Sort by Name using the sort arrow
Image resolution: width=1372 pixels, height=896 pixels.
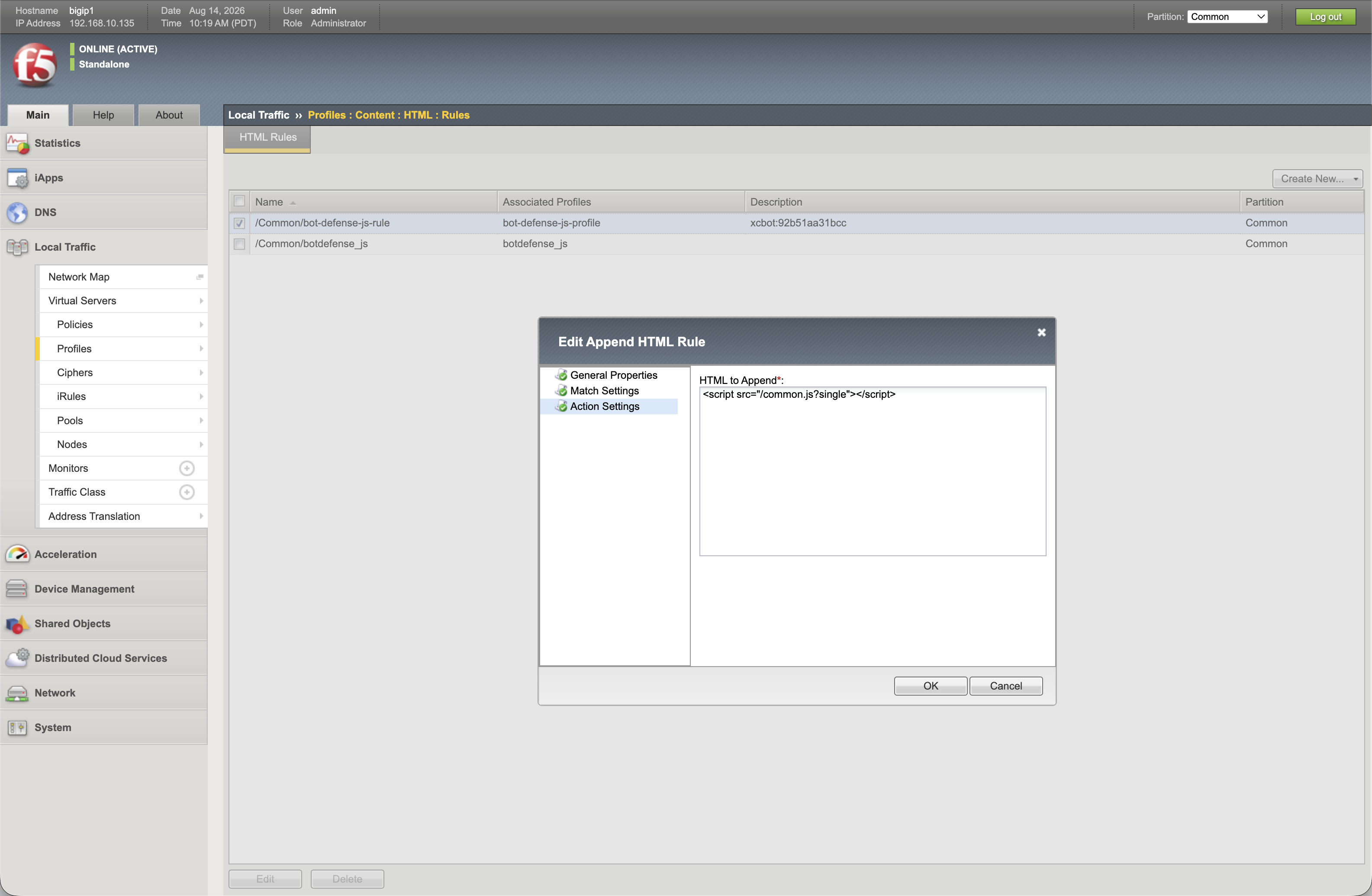tap(293, 203)
